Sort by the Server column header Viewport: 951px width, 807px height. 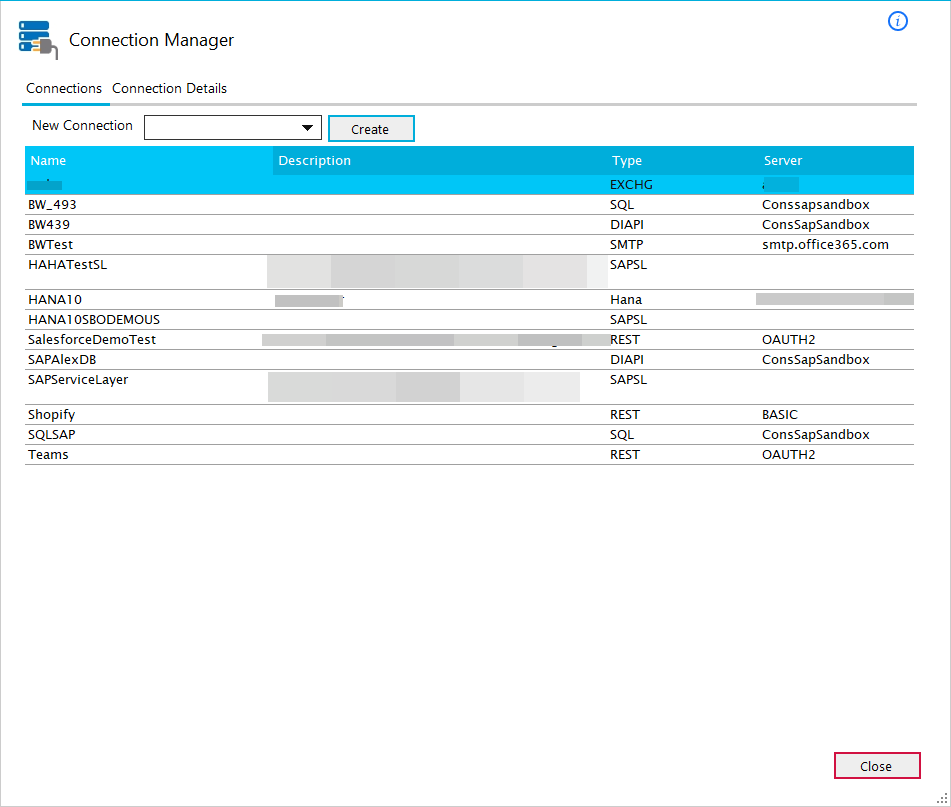836,161
